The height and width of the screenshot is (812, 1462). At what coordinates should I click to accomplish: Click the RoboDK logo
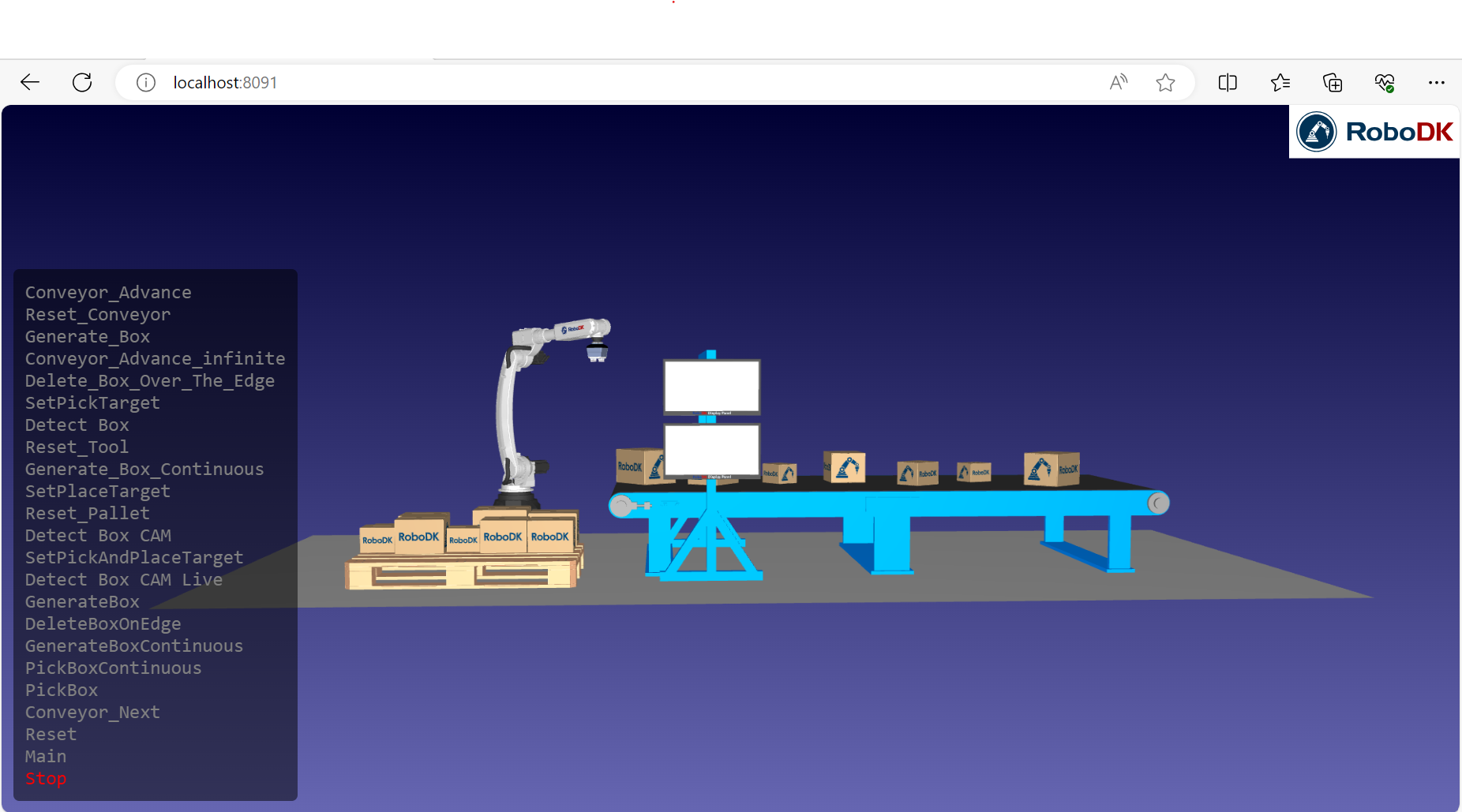(1374, 132)
